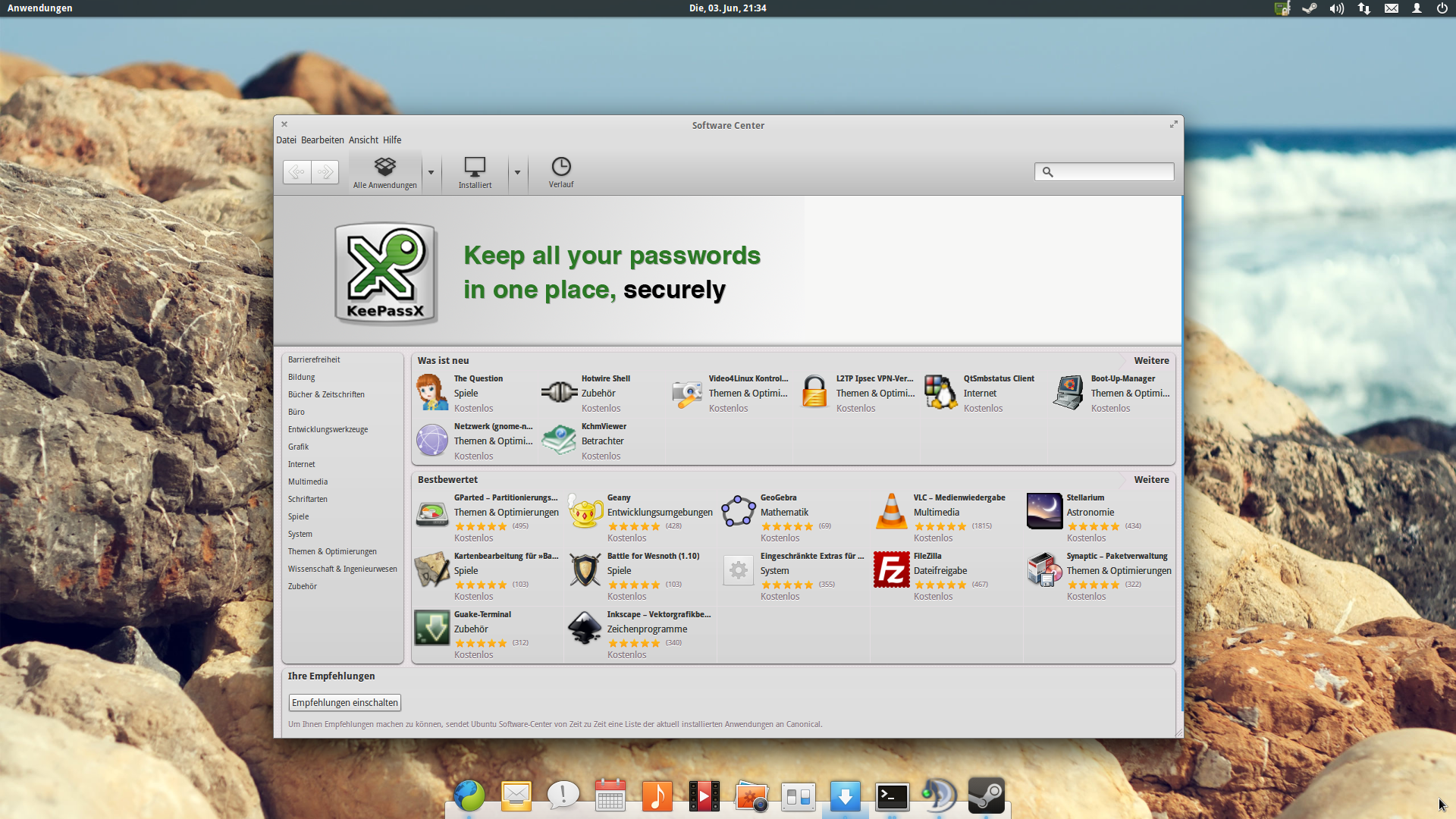
Task: Click Weitere in the Bestbewertet section
Action: point(1151,480)
